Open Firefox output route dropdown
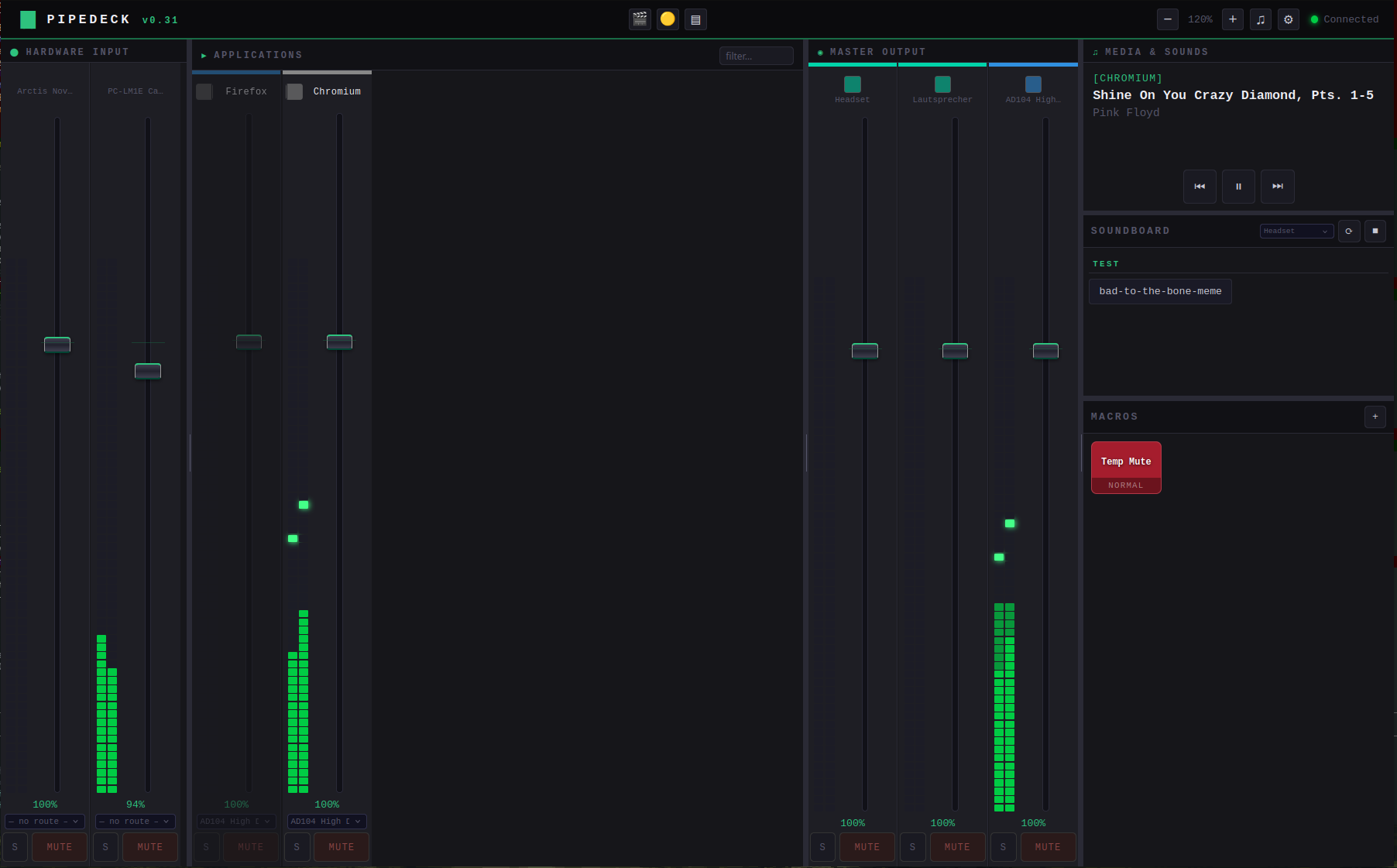 click(236, 822)
